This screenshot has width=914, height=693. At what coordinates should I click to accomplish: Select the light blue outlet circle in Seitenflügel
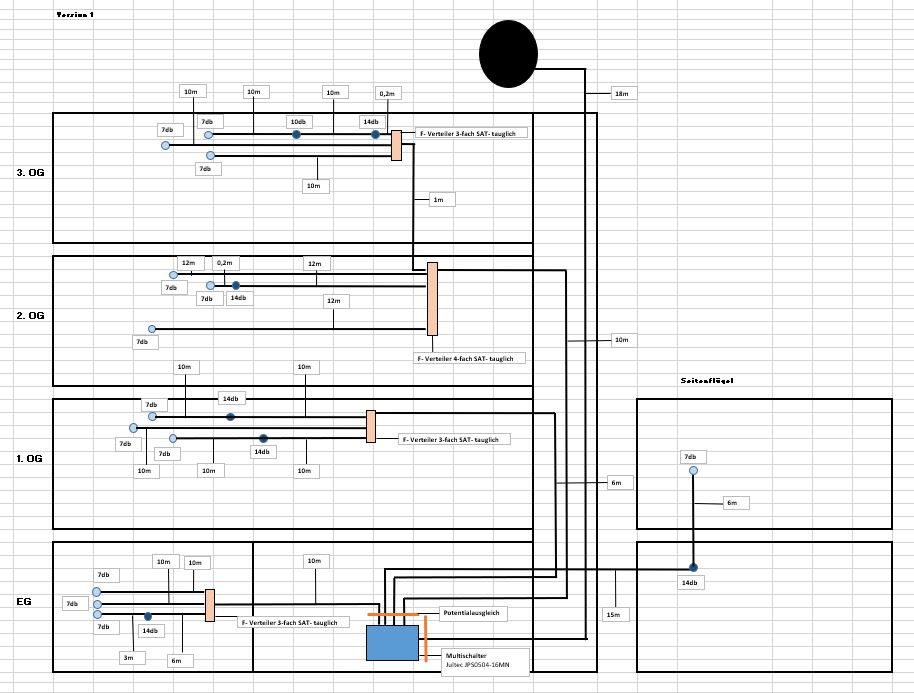coord(692,471)
